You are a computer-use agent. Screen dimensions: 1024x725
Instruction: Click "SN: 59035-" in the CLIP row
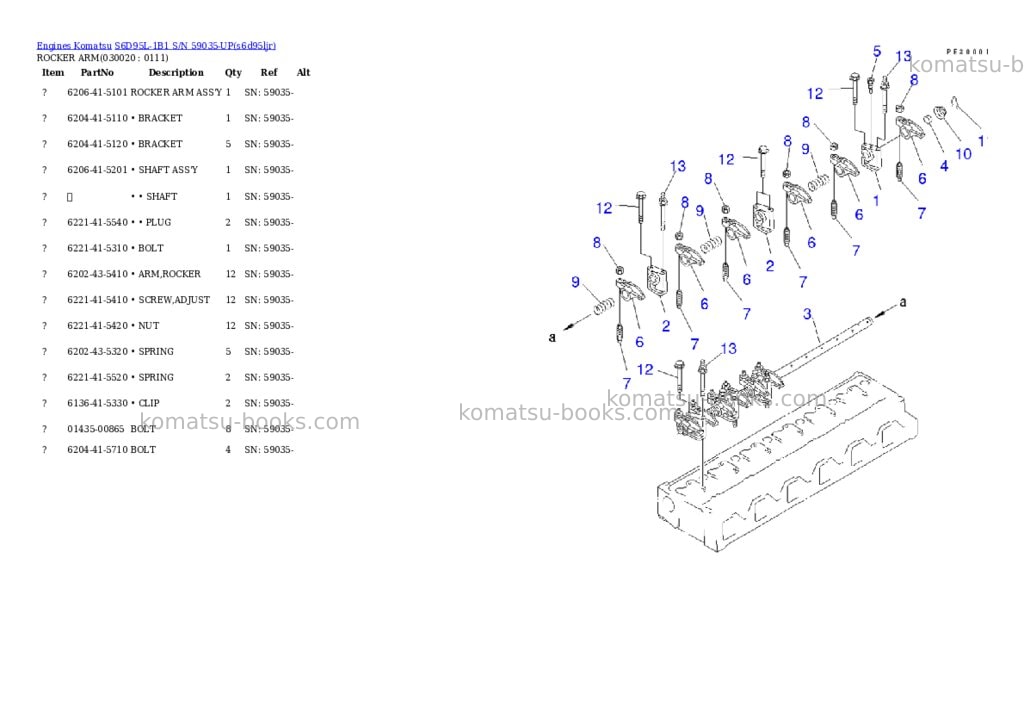[x=269, y=403]
